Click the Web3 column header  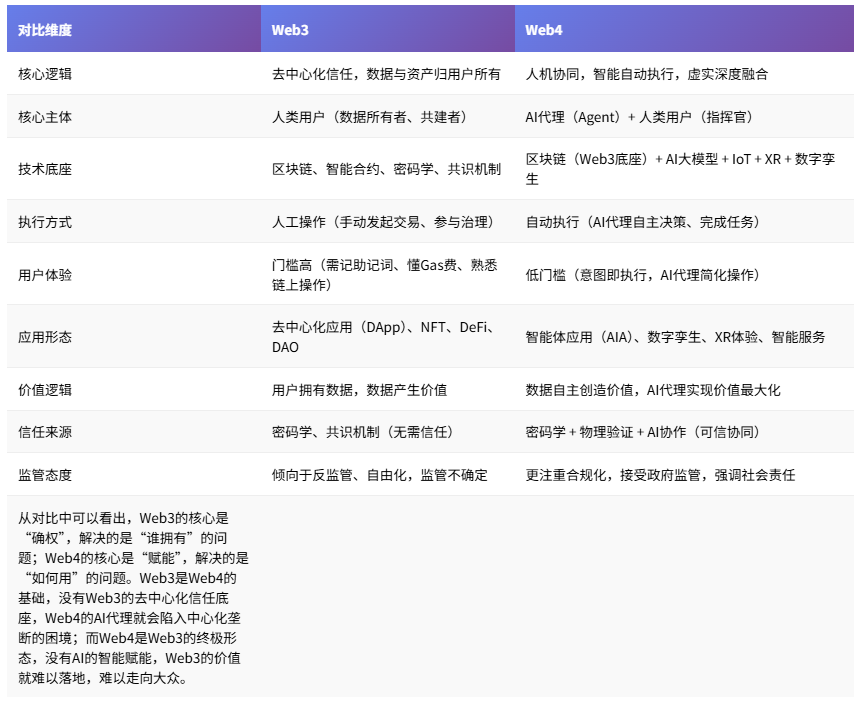click(x=290, y=30)
